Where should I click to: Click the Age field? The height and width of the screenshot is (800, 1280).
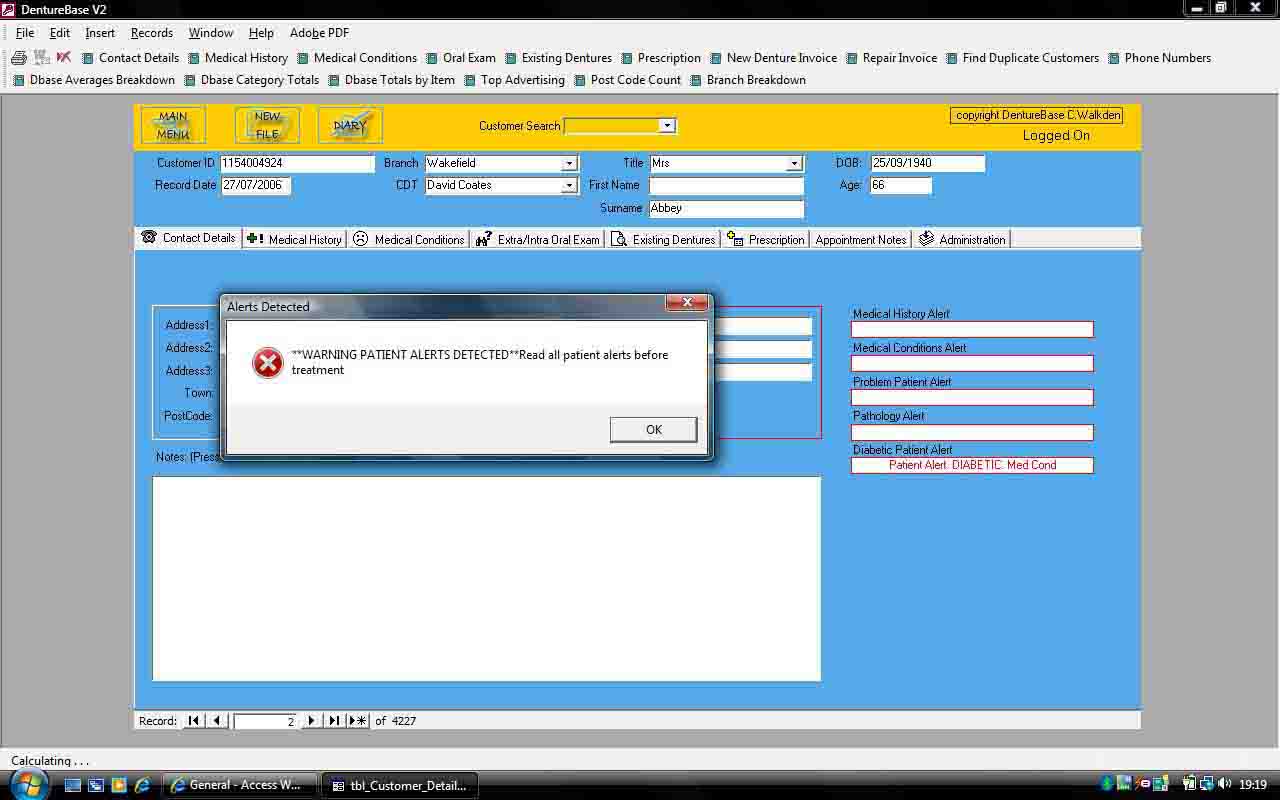pos(901,185)
